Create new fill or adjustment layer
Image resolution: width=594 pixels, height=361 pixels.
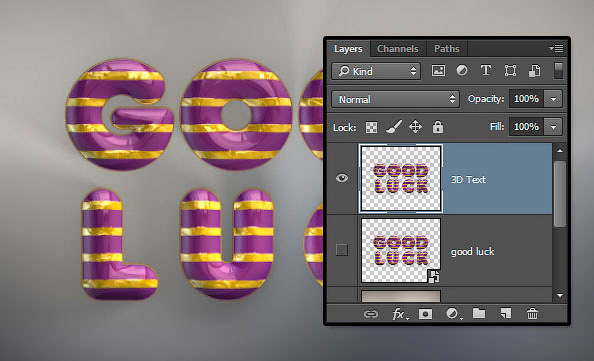tap(453, 314)
